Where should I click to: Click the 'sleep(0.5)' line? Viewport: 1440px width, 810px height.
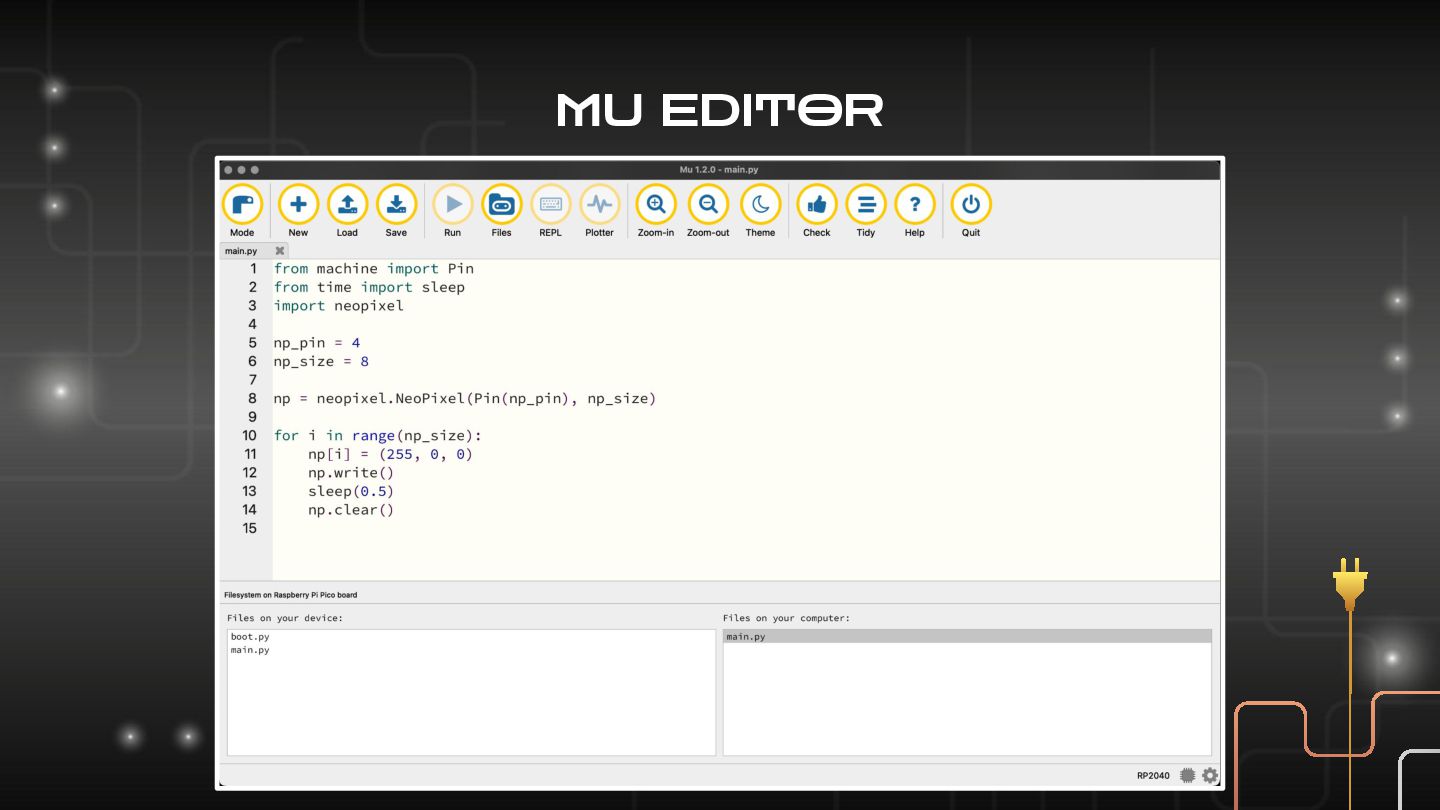(351, 491)
